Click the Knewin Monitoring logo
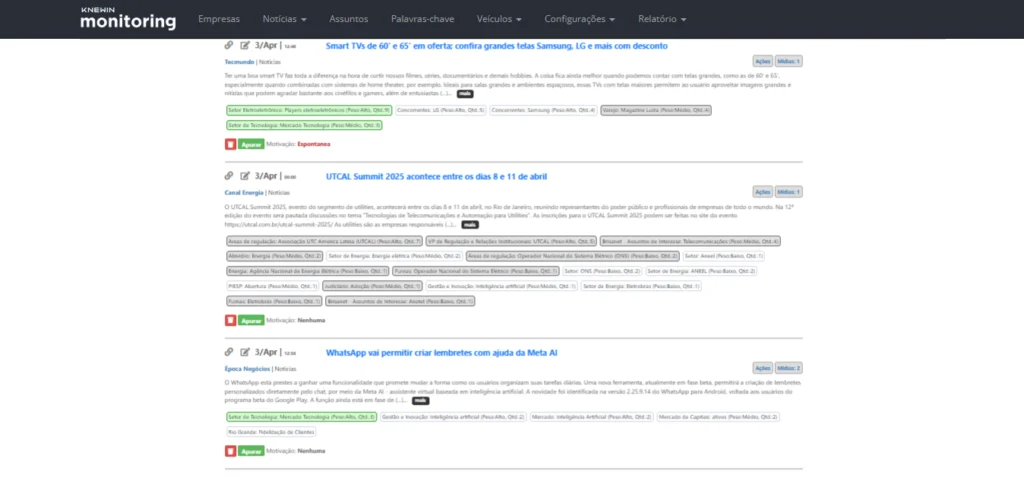The width and height of the screenshot is (1024, 477). tap(128, 19)
